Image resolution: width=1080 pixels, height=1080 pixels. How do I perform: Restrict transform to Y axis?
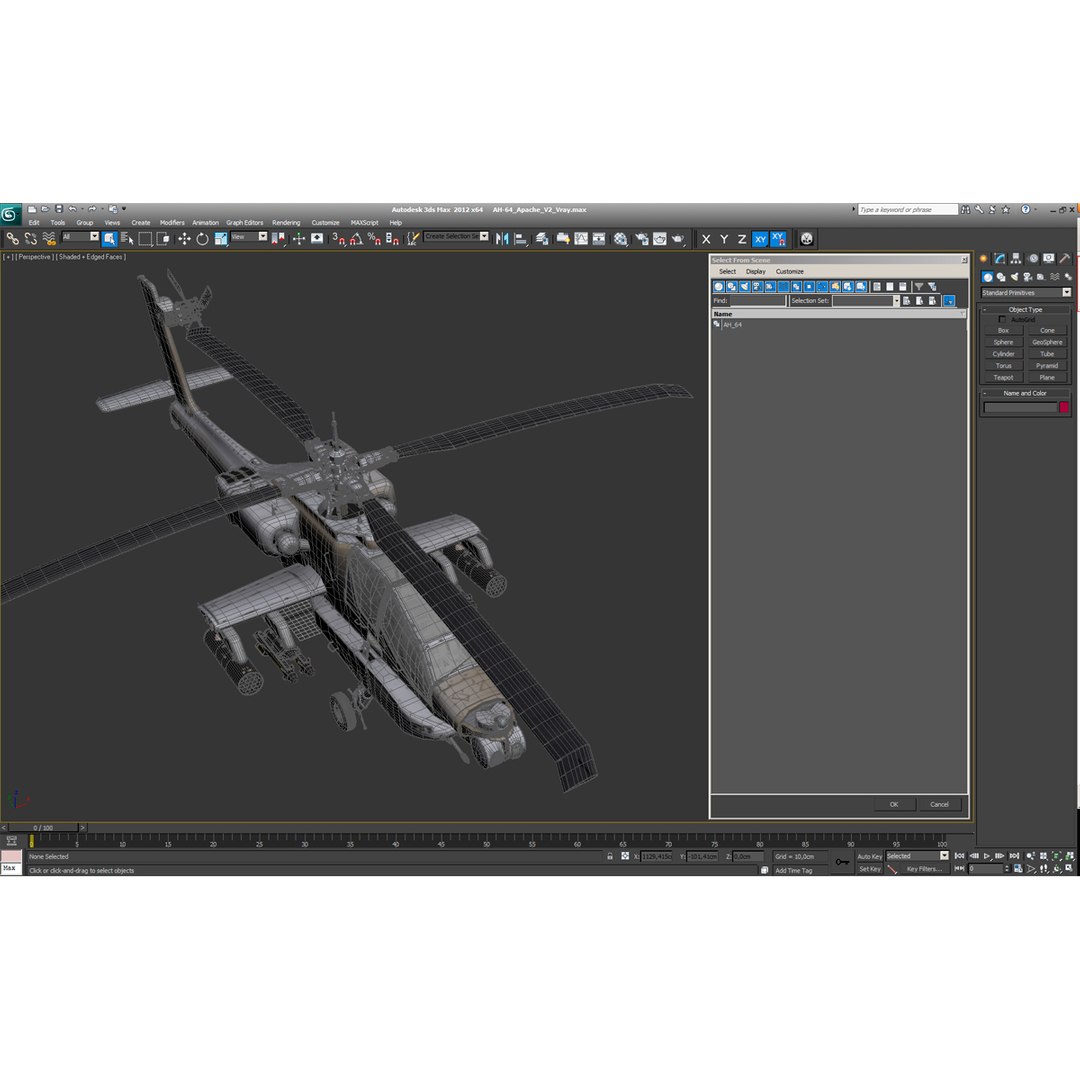pos(724,239)
